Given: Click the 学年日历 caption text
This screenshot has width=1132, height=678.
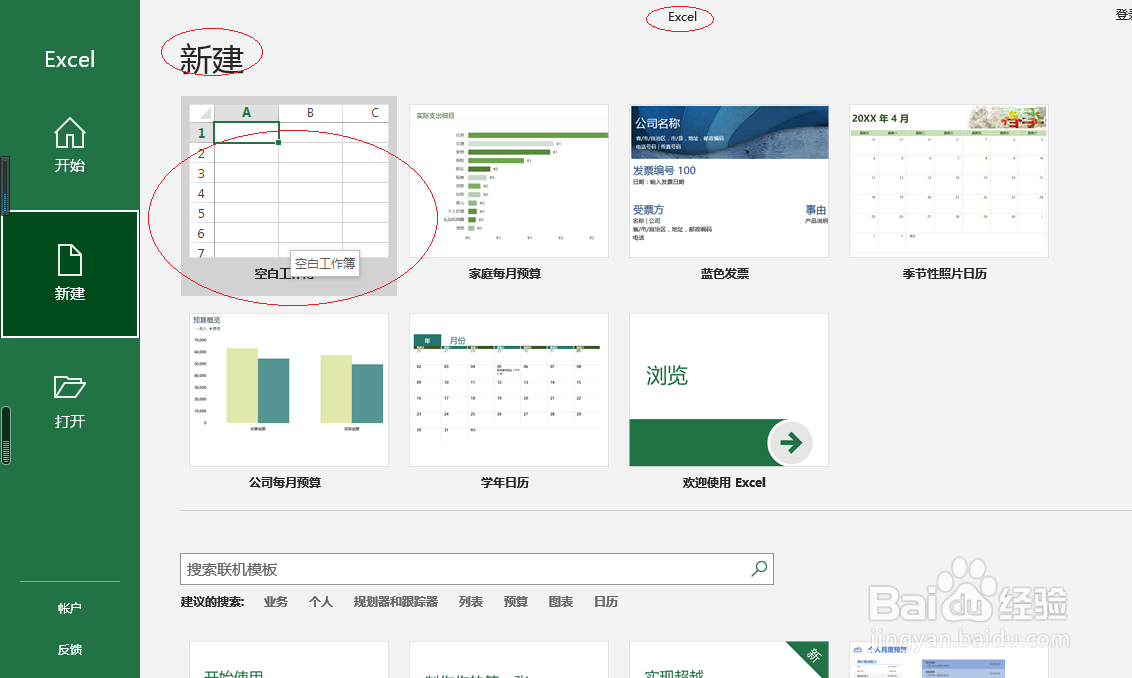Looking at the screenshot, I should 505,482.
